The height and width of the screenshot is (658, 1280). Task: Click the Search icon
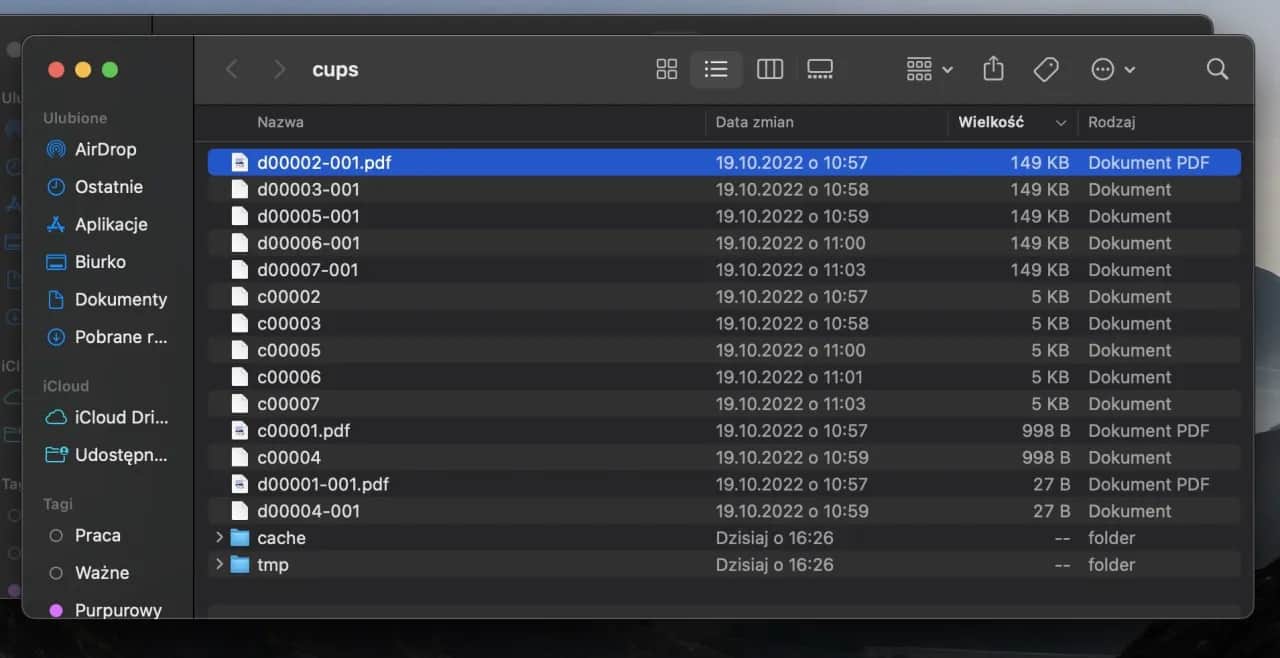point(1217,69)
